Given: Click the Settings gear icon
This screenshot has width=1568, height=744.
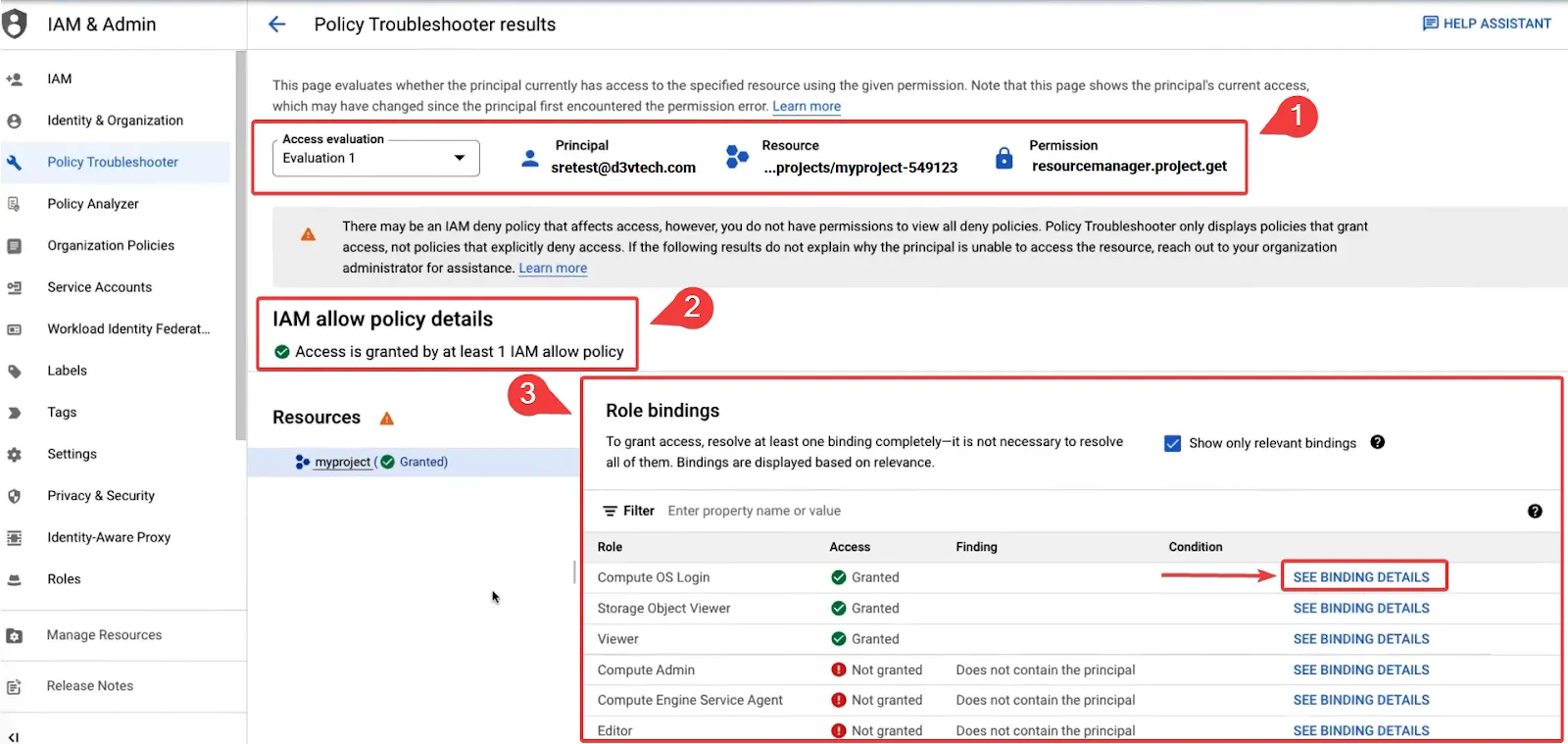Looking at the screenshot, I should [x=14, y=454].
